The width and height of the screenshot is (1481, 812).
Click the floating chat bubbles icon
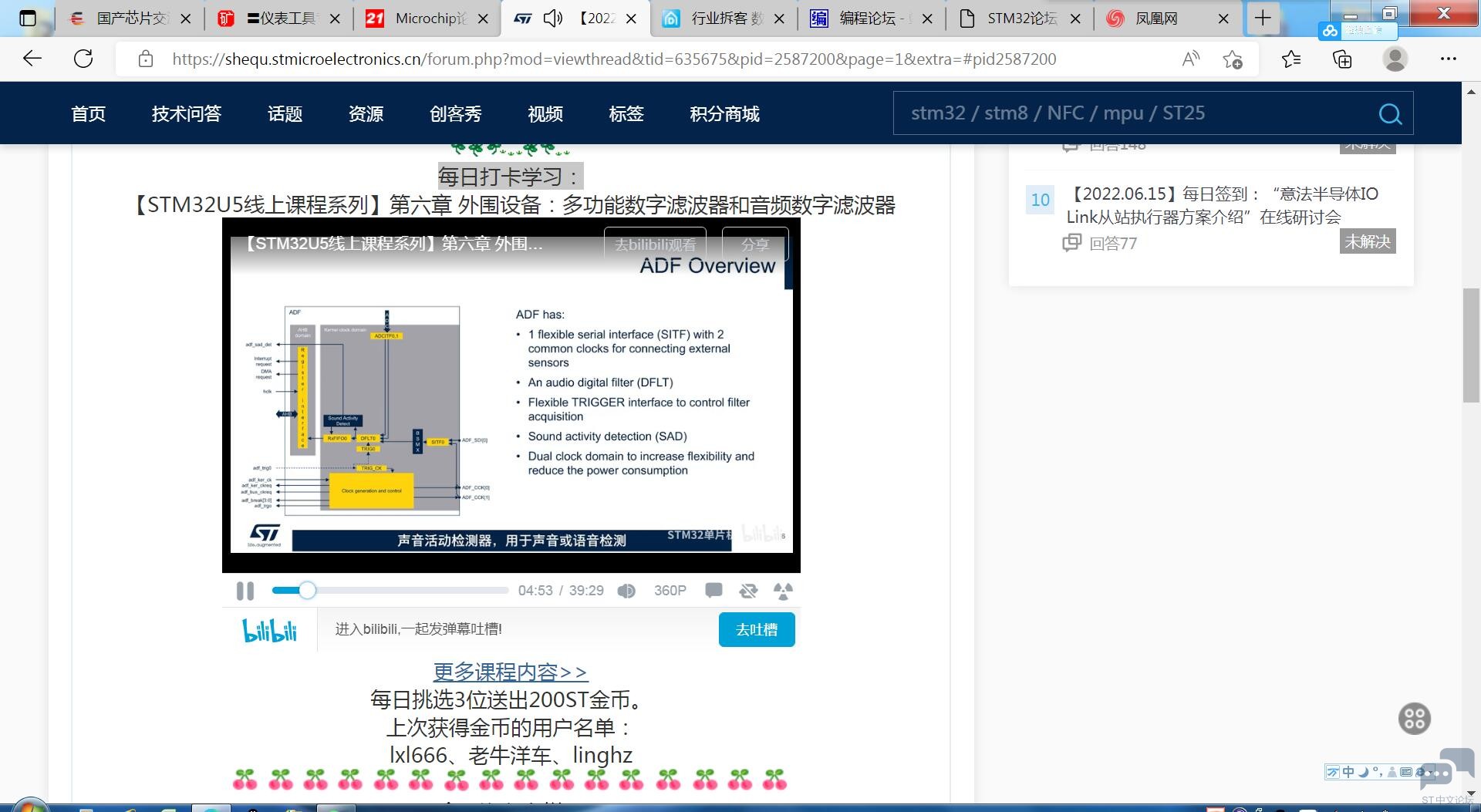(1446, 768)
